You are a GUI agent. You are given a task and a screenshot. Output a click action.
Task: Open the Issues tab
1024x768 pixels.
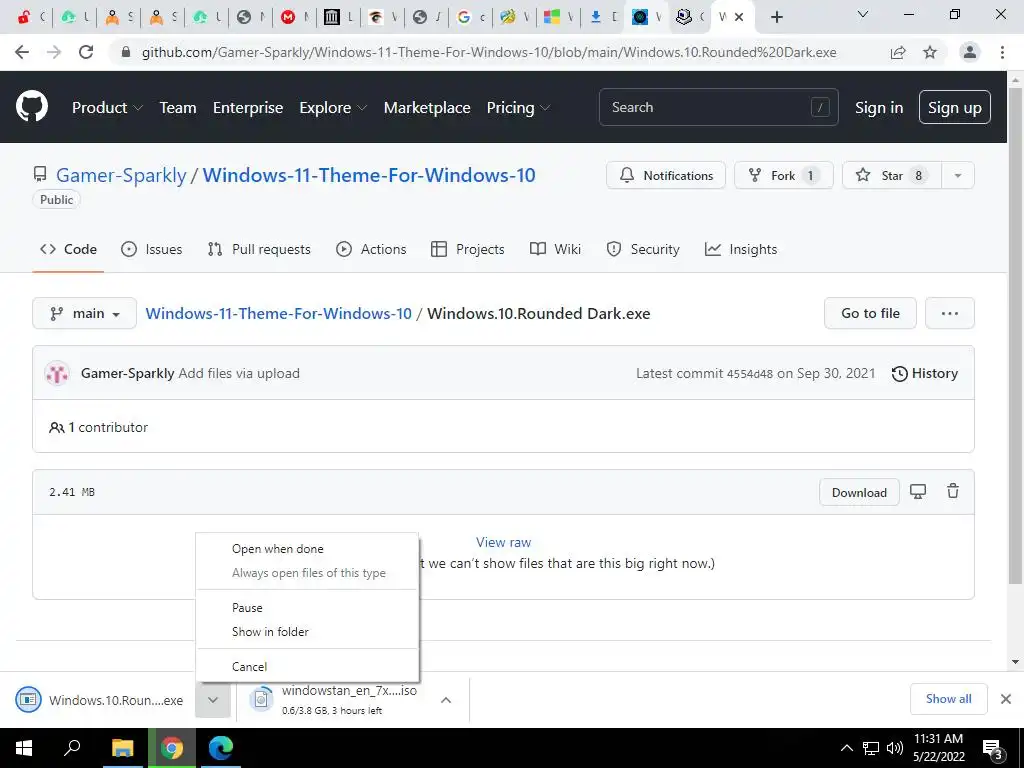[152, 249]
